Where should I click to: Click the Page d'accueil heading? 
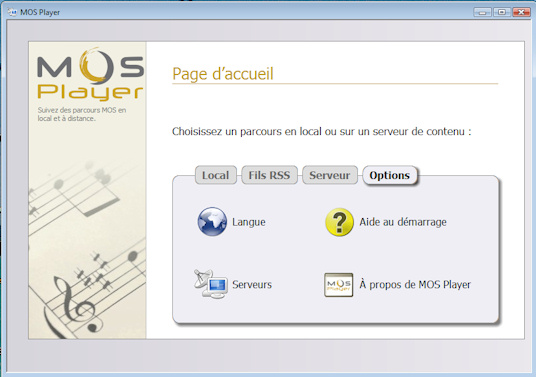[x=223, y=74]
